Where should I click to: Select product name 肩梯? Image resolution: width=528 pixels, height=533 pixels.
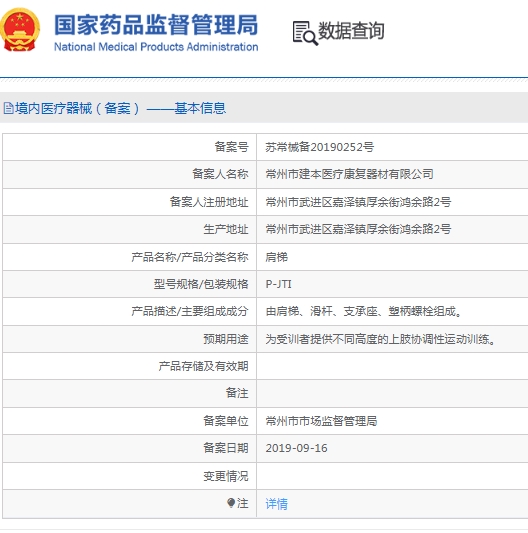[x=276, y=257]
